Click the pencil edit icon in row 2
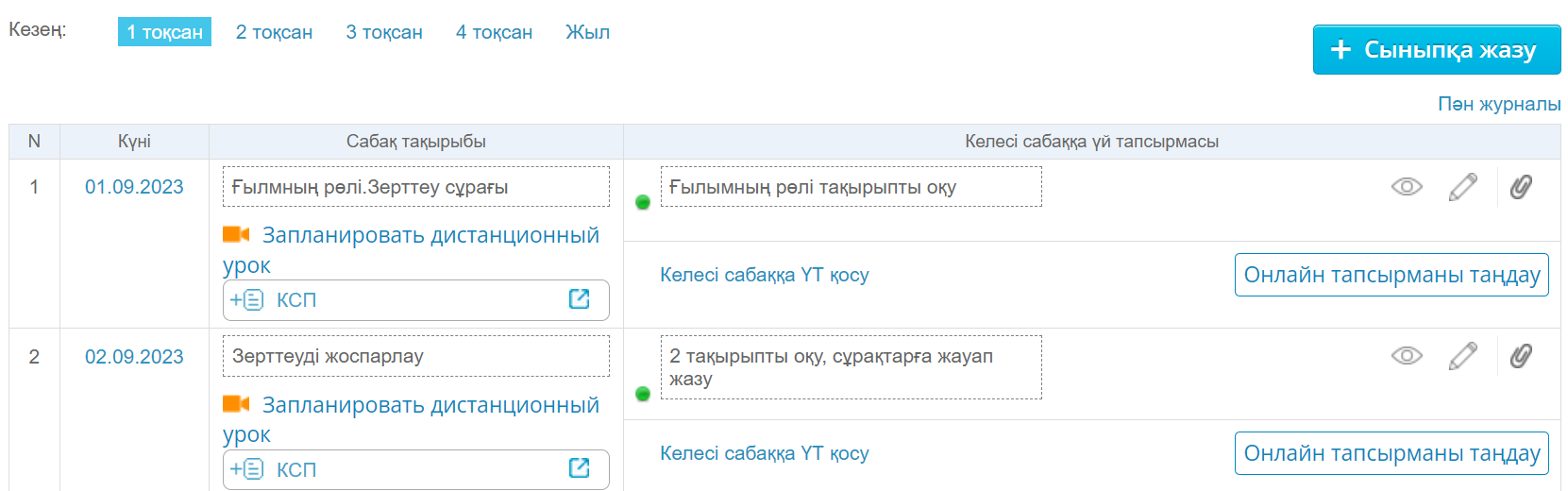This screenshot has height=491, width=1568. pos(1462,356)
